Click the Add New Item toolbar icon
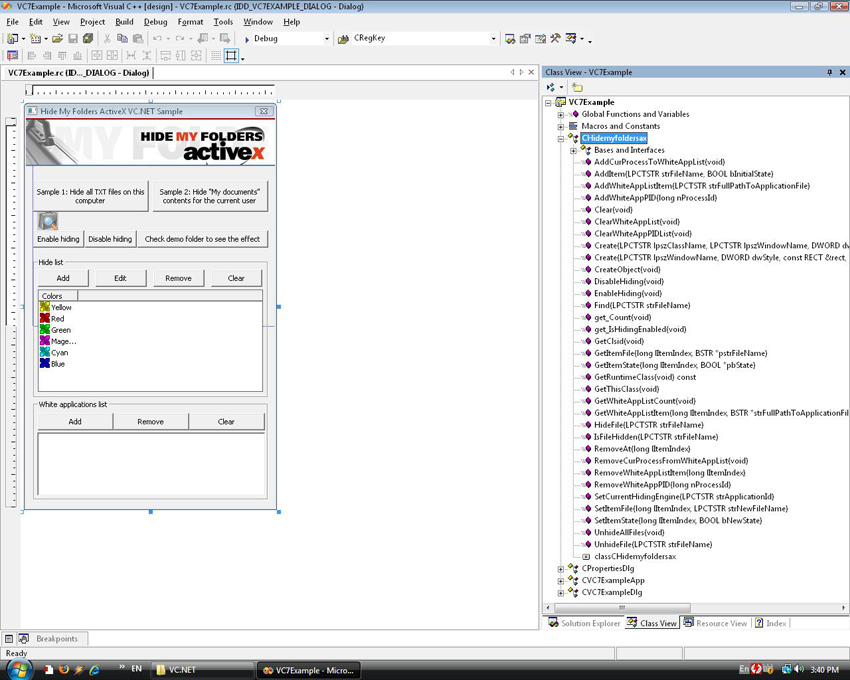This screenshot has height=680, width=850. tap(35, 39)
